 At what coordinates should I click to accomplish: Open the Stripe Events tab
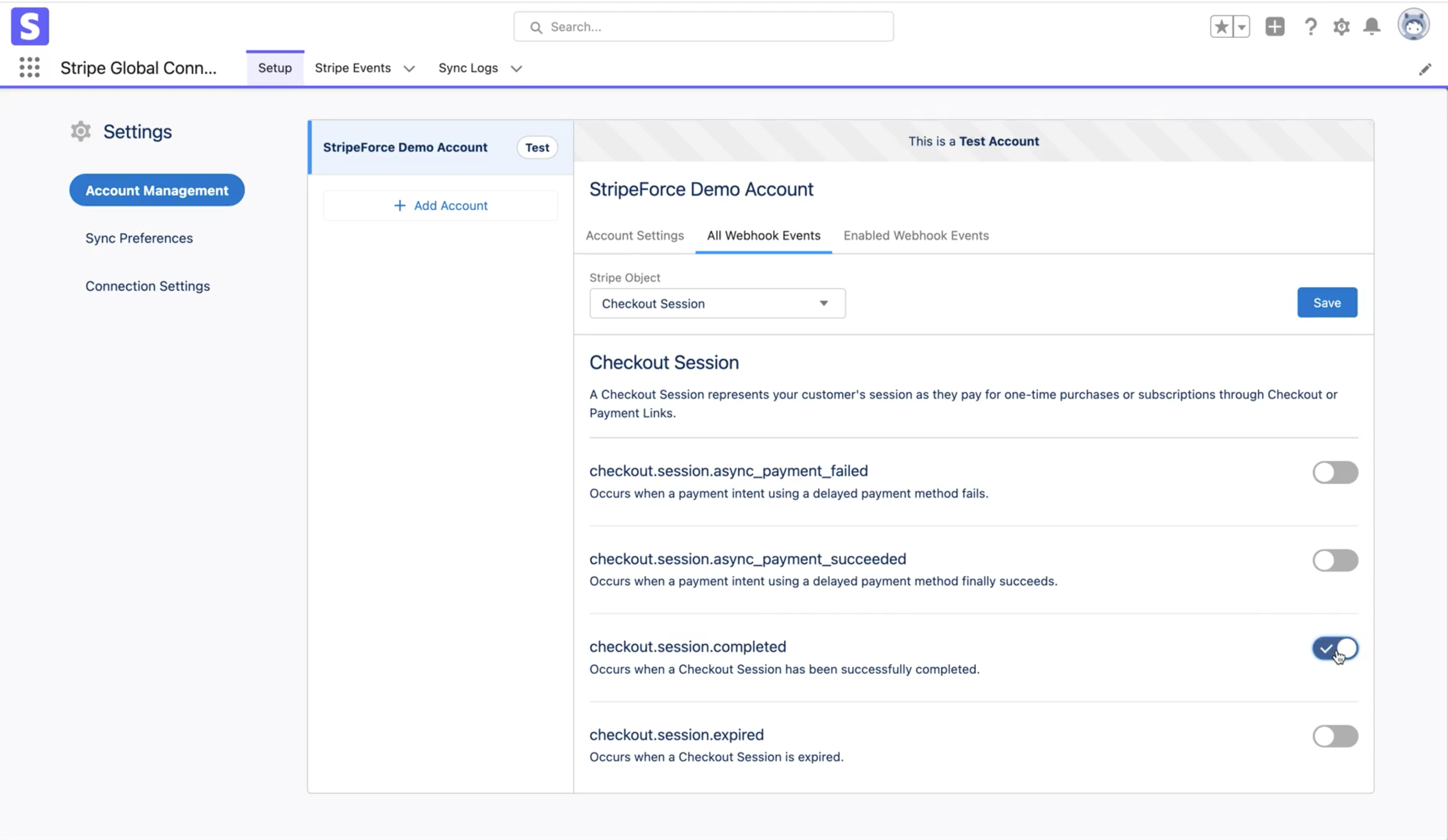pyautogui.click(x=352, y=68)
